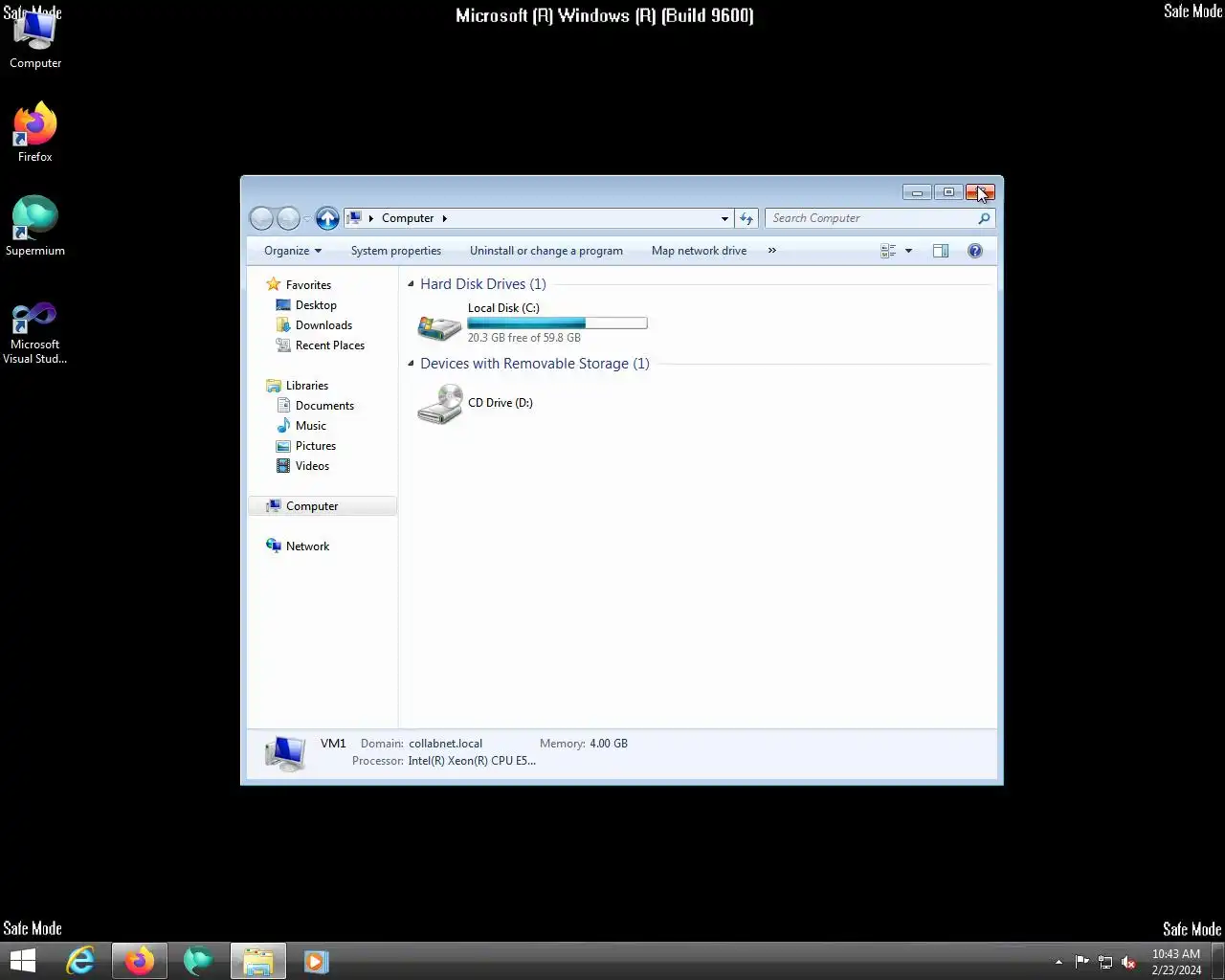Click the Favorites star icon
The image size is (1225, 980).
click(274, 284)
